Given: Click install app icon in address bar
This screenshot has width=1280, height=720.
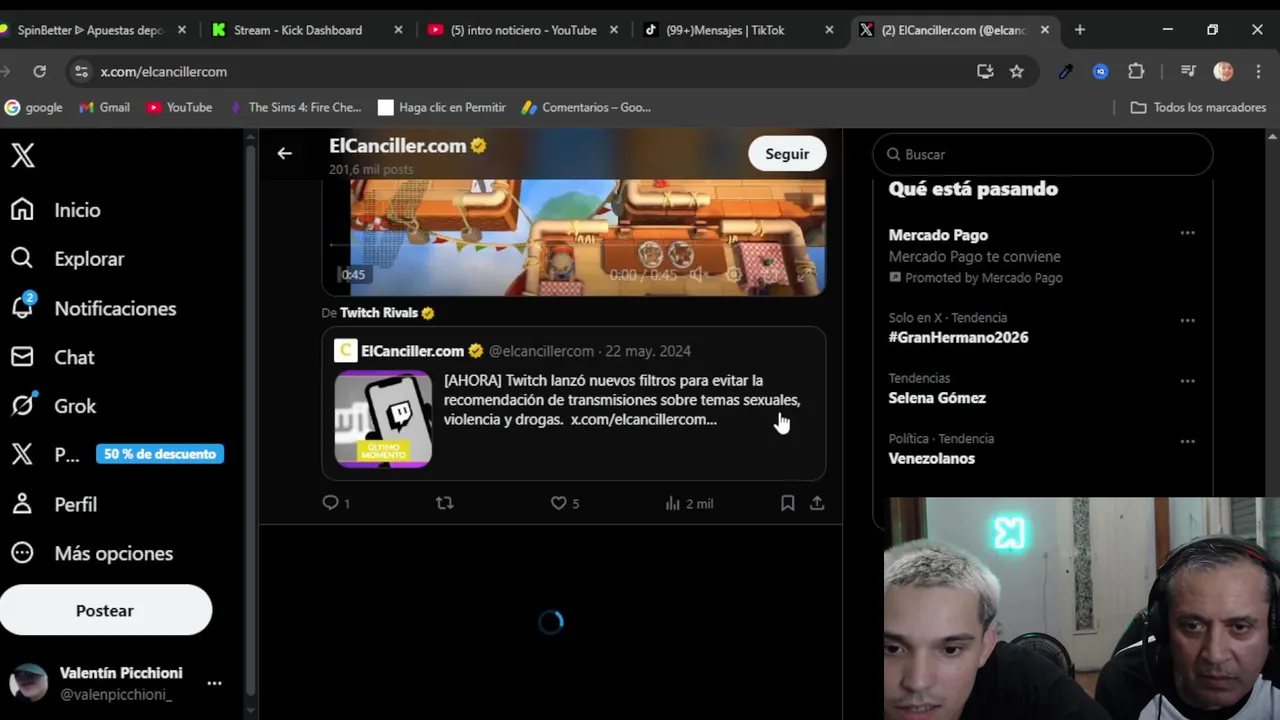Looking at the screenshot, I should [x=985, y=71].
